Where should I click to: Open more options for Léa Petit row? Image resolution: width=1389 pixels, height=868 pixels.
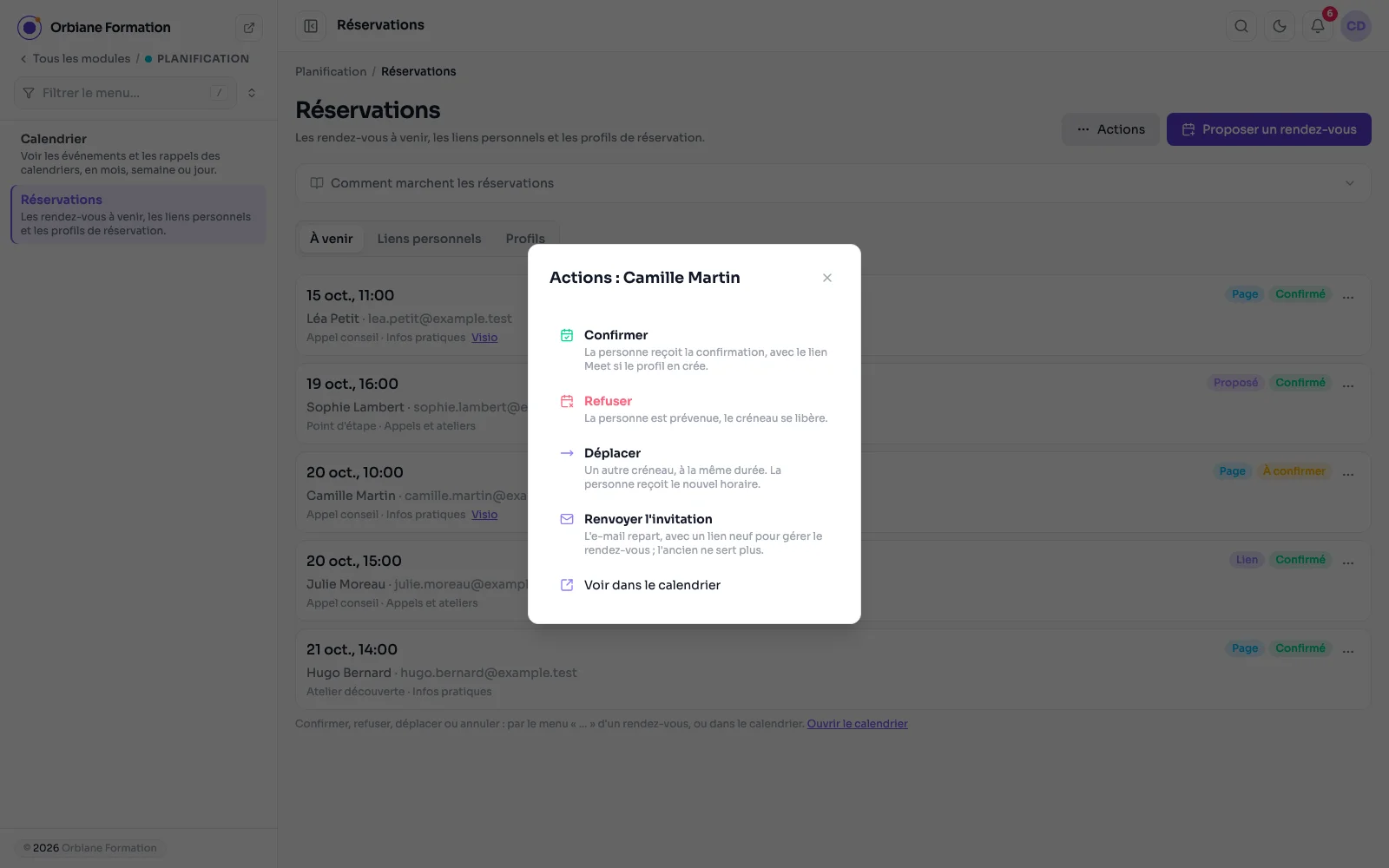1348,296
